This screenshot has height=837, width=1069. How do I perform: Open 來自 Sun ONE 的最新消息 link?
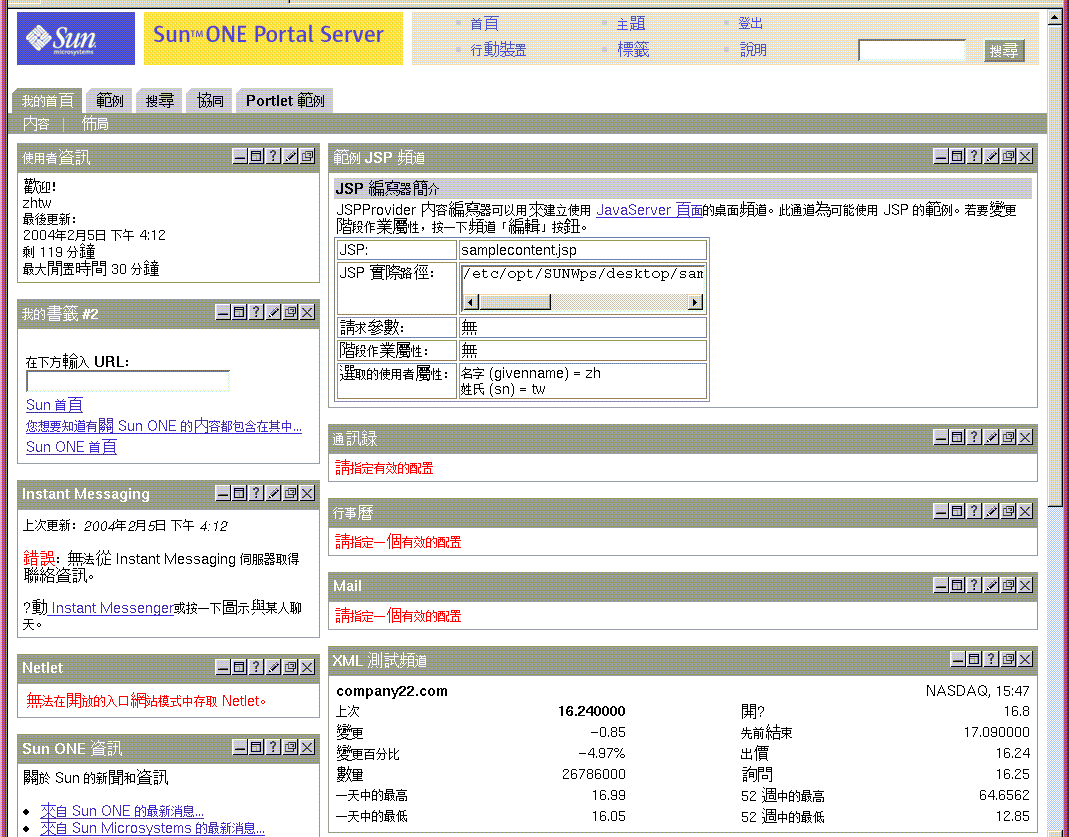[122, 811]
